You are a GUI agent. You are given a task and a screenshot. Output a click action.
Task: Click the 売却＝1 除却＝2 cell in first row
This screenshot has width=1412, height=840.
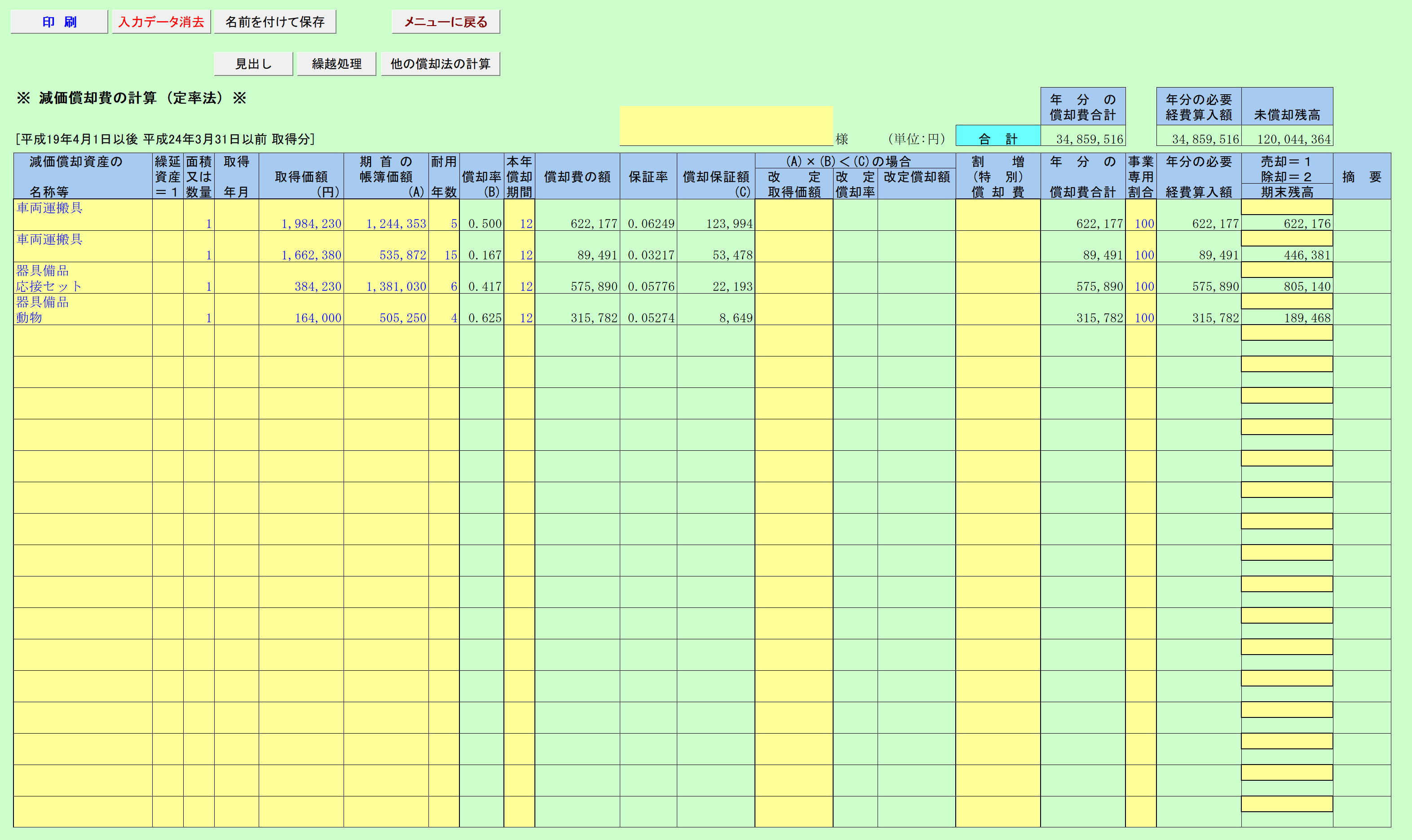[1286, 207]
